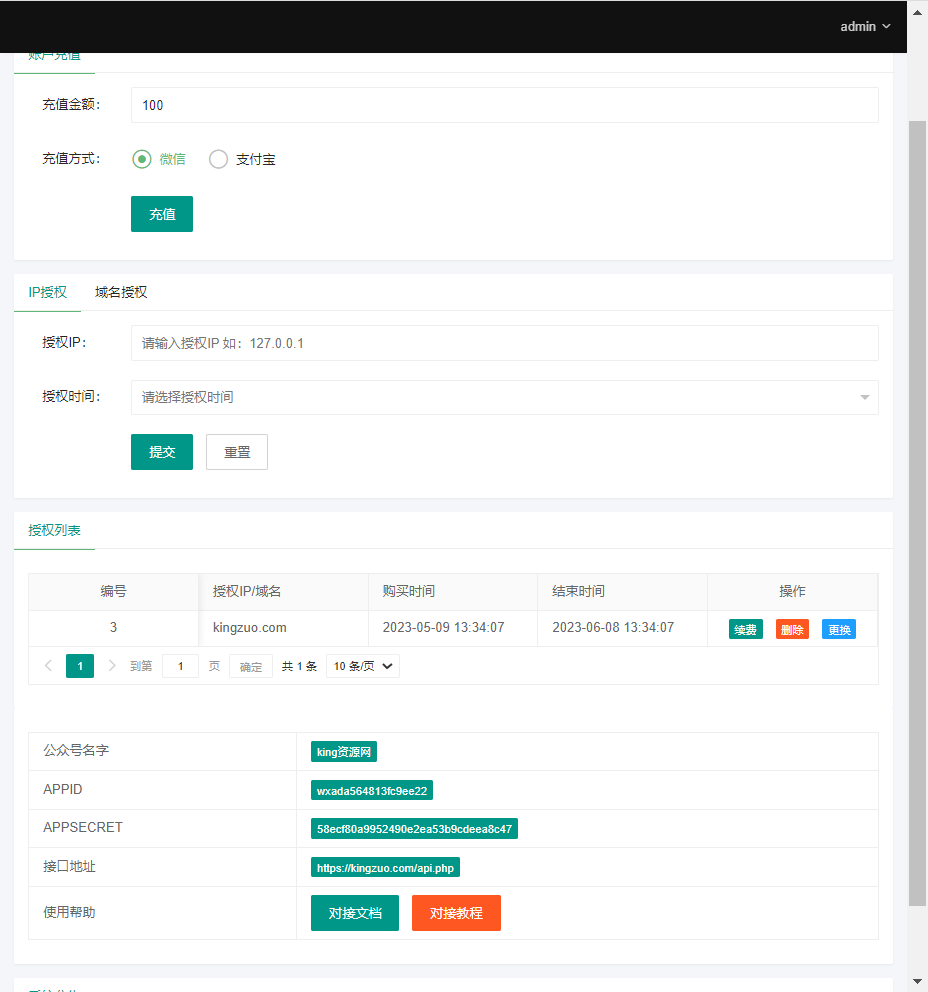Open the 10 条/页 page size dropdown
Screen dimensions: 928x992
(x=362, y=666)
